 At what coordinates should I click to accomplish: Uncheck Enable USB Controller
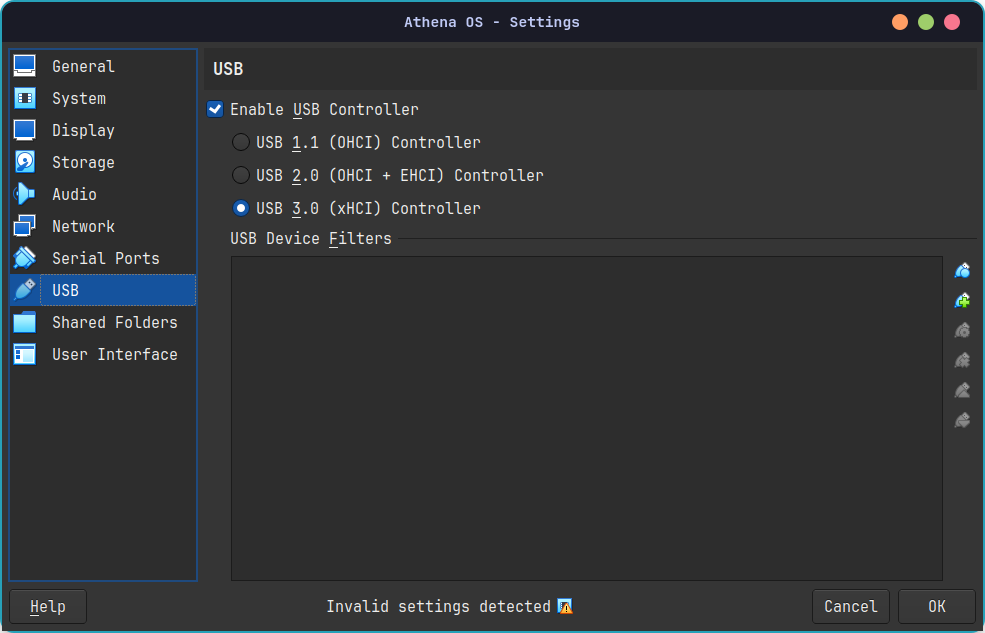(x=215, y=109)
